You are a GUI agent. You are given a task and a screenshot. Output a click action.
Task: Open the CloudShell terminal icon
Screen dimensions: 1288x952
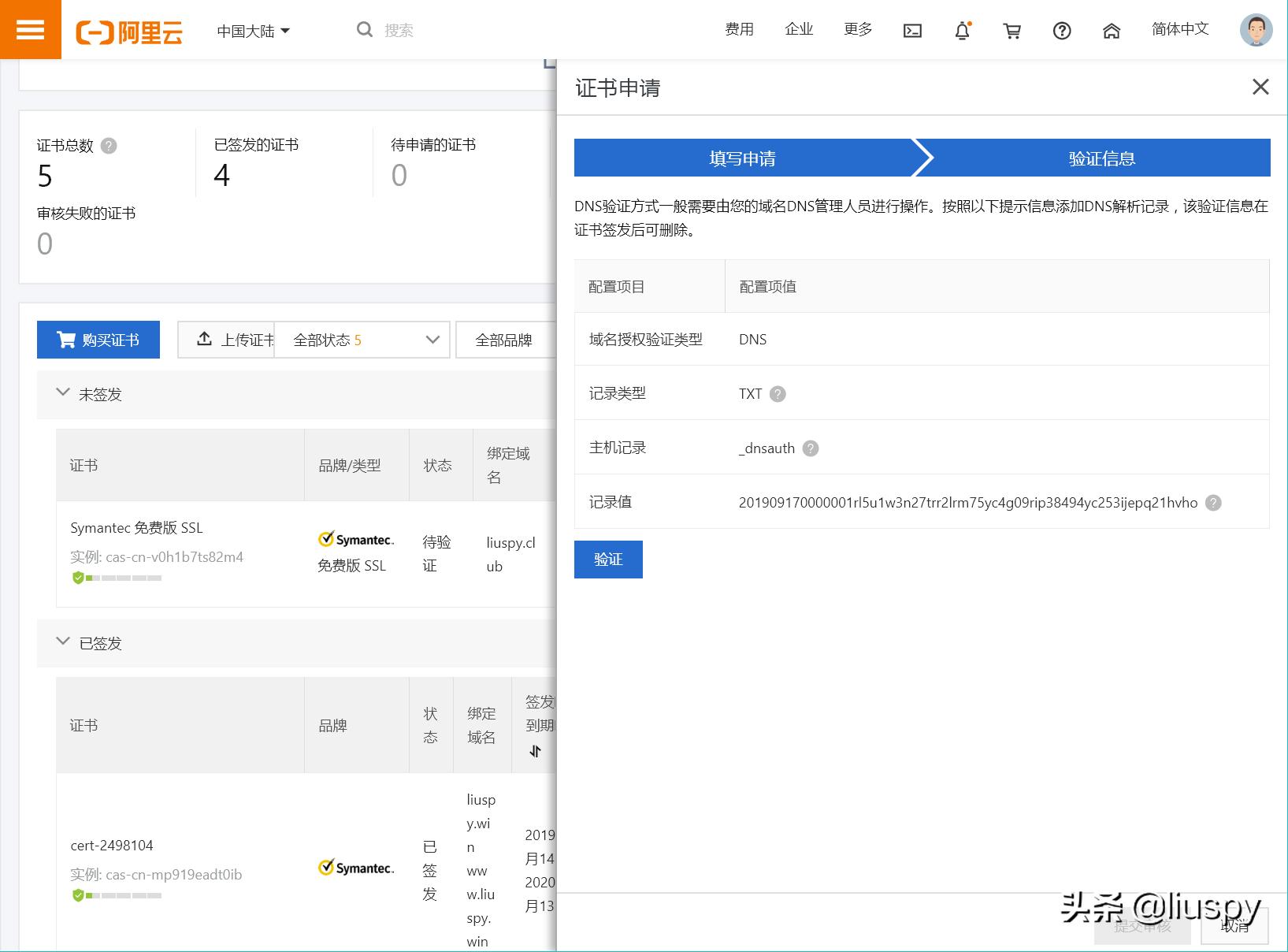(912, 30)
